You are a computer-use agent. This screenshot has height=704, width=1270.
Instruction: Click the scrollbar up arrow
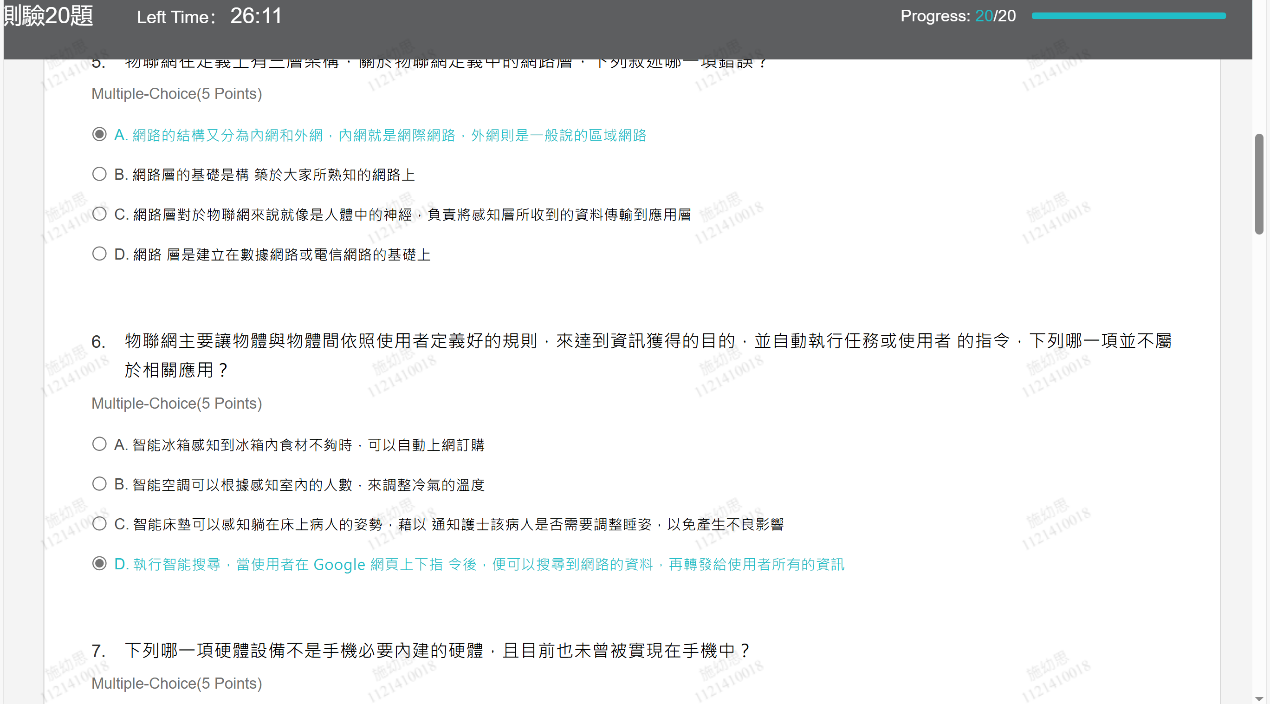tap(1259, 8)
